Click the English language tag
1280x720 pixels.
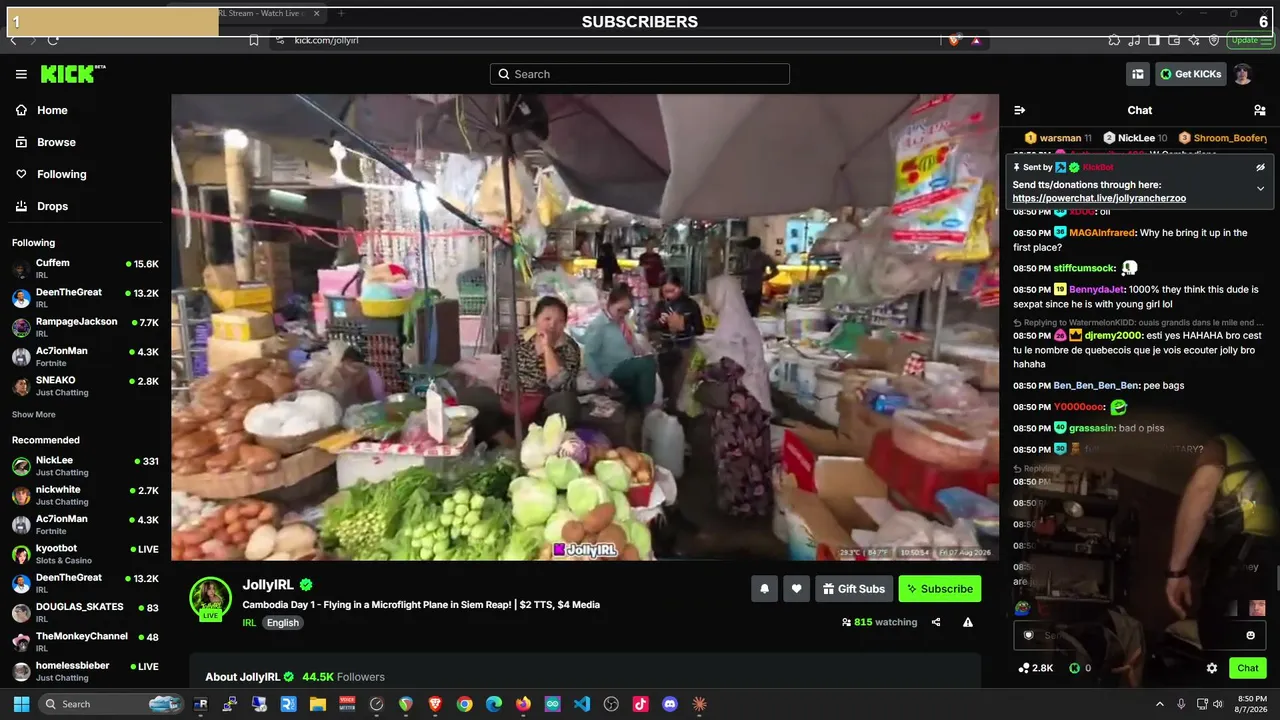pos(283,622)
